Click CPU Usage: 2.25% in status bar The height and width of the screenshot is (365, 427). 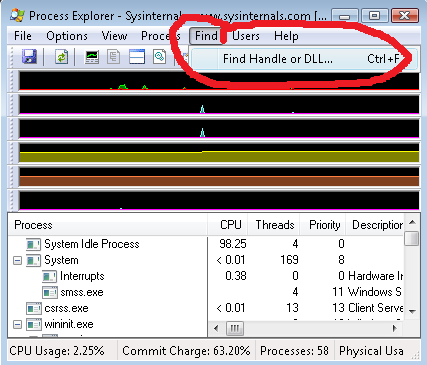coord(57,351)
